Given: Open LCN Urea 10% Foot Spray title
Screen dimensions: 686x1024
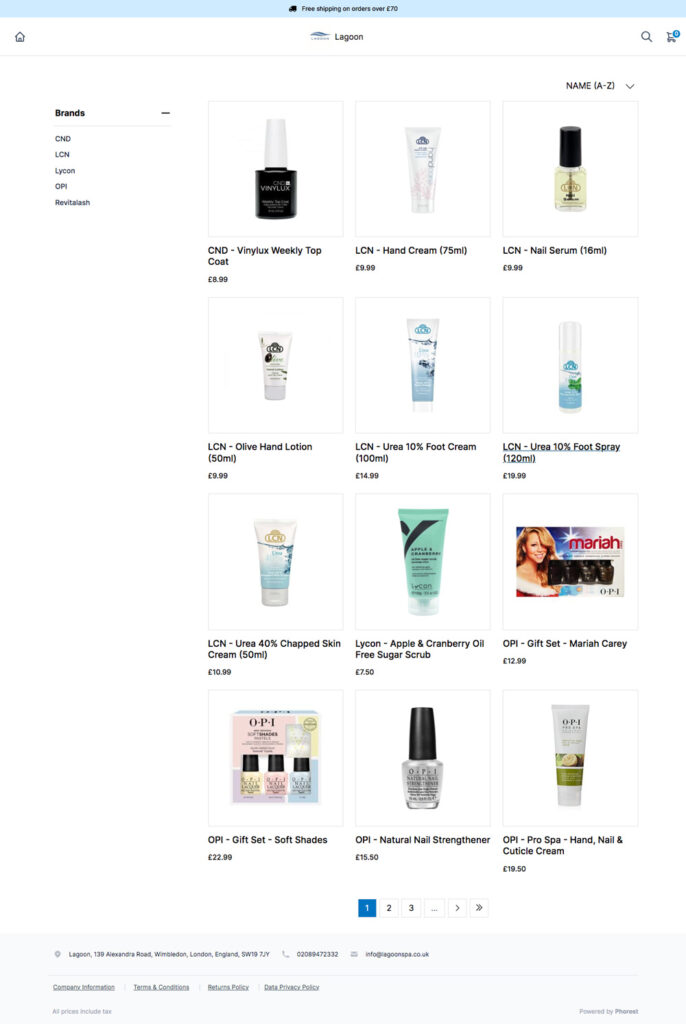Looking at the screenshot, I should (561, 452).
